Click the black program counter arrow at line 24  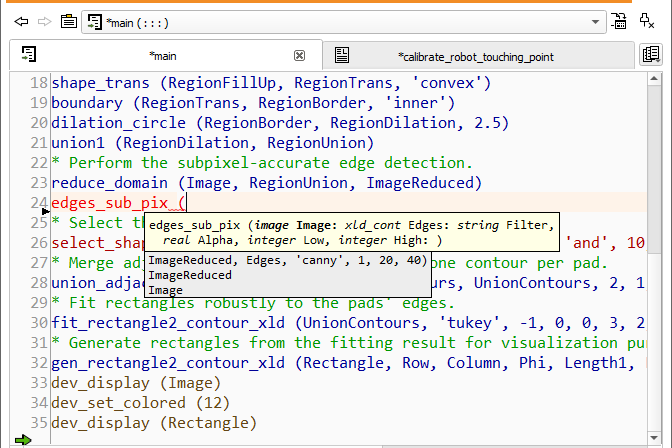pyautogui.click(x=46, y=211)
